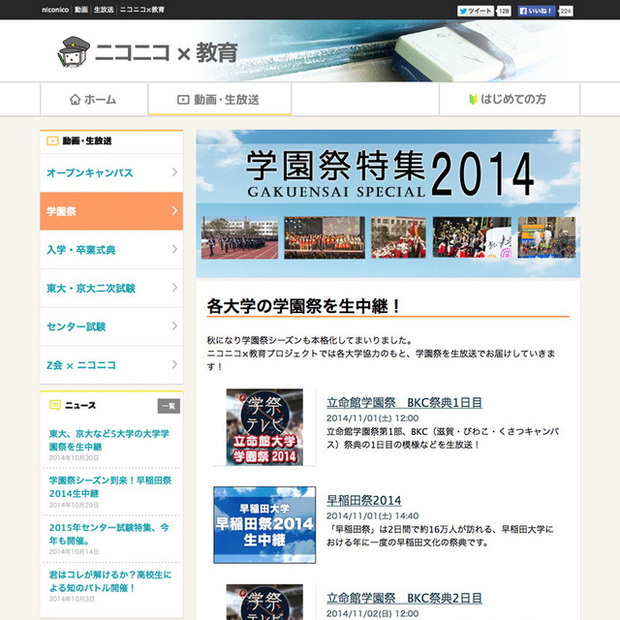Click date 2014/11/01(土) 14:40
The height and width of the screenshot is (620, 620).
point(372,516)
